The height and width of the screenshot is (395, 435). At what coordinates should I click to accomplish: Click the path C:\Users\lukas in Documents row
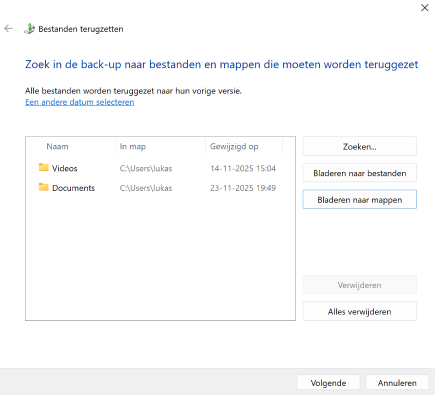pos(146,188)
